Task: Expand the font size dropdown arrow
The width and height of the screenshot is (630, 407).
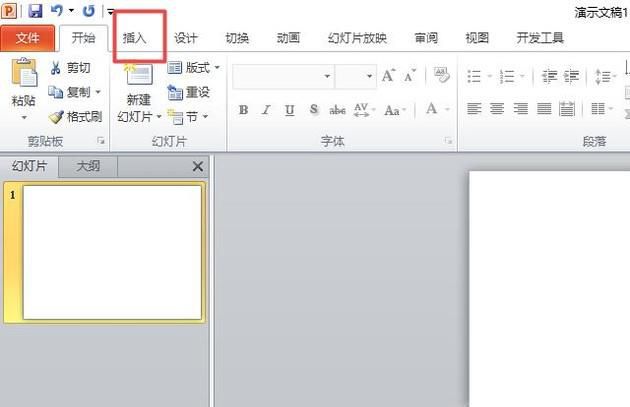Action: (x=369, y=76)
